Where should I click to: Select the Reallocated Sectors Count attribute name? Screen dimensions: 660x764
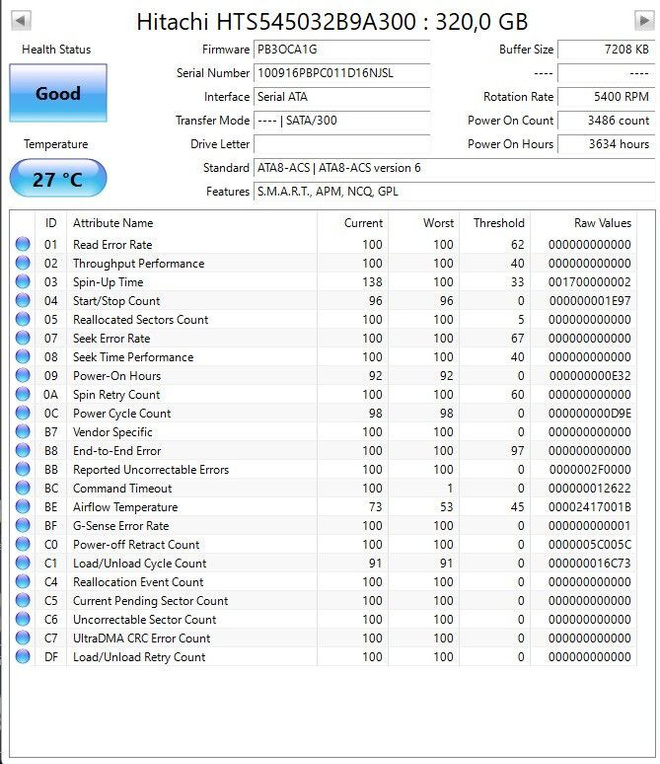click(x=141, y=320)
